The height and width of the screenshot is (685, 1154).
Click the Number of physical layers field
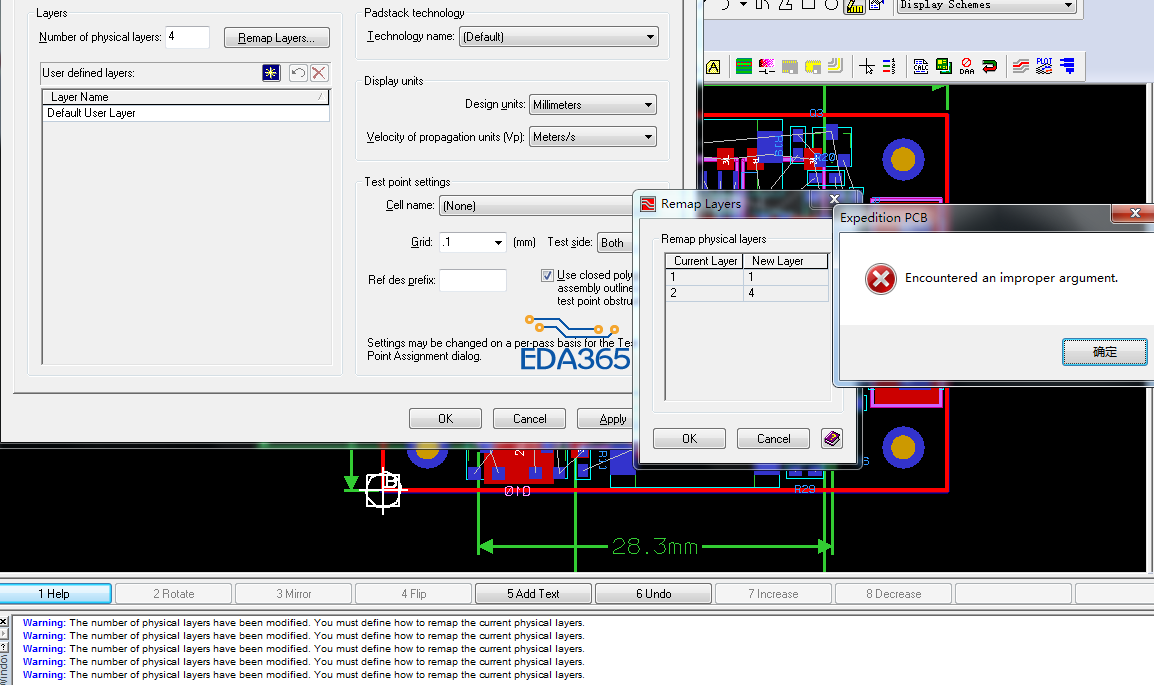coord(188,37)
